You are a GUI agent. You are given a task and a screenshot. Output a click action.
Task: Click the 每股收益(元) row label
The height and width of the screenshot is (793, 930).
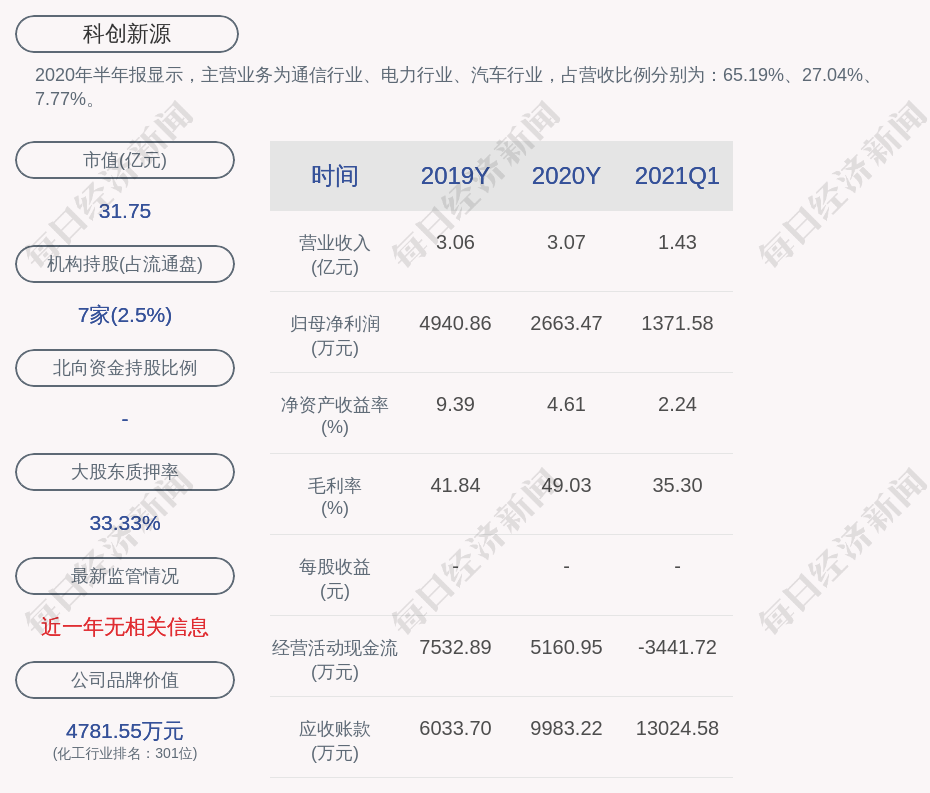click(335, 579)
